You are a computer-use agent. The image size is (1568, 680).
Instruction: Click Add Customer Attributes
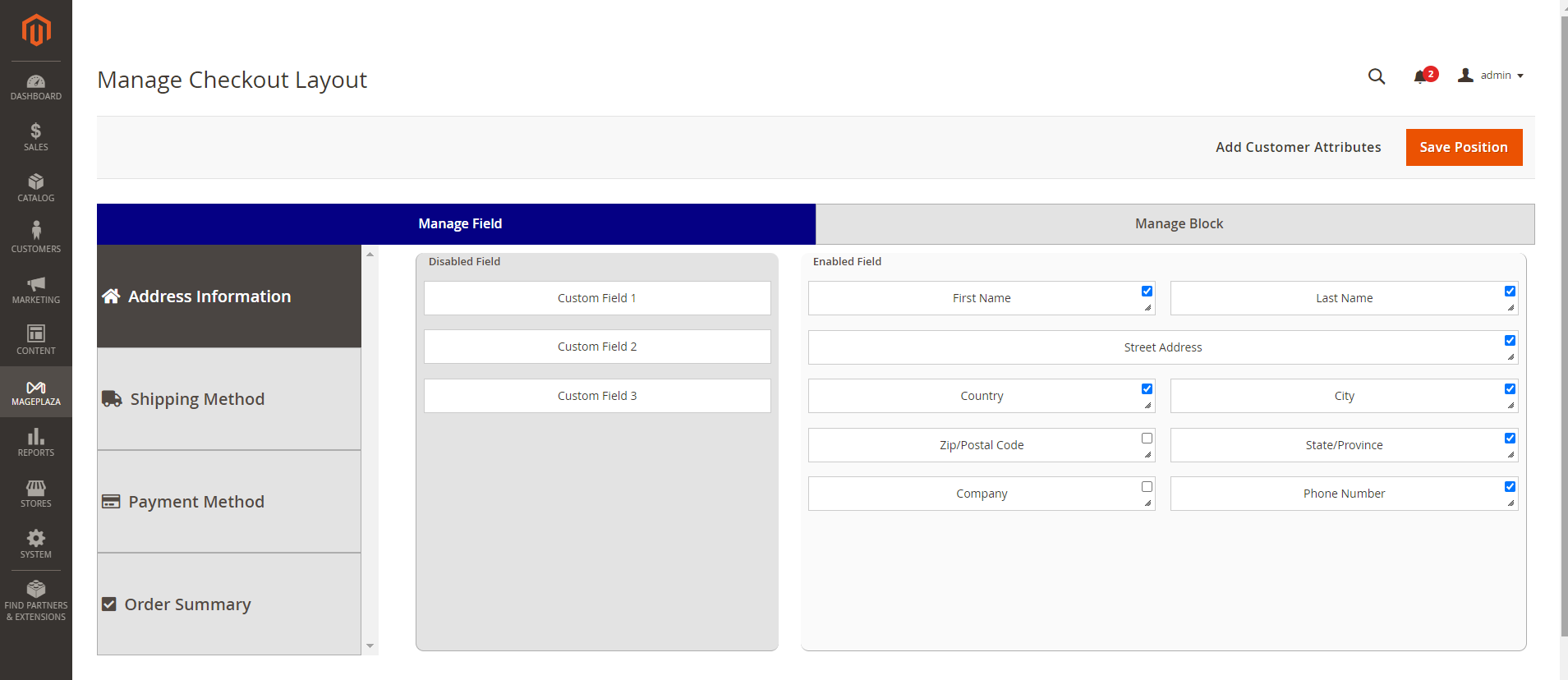pyautogui.click(x=1298, y=148)
